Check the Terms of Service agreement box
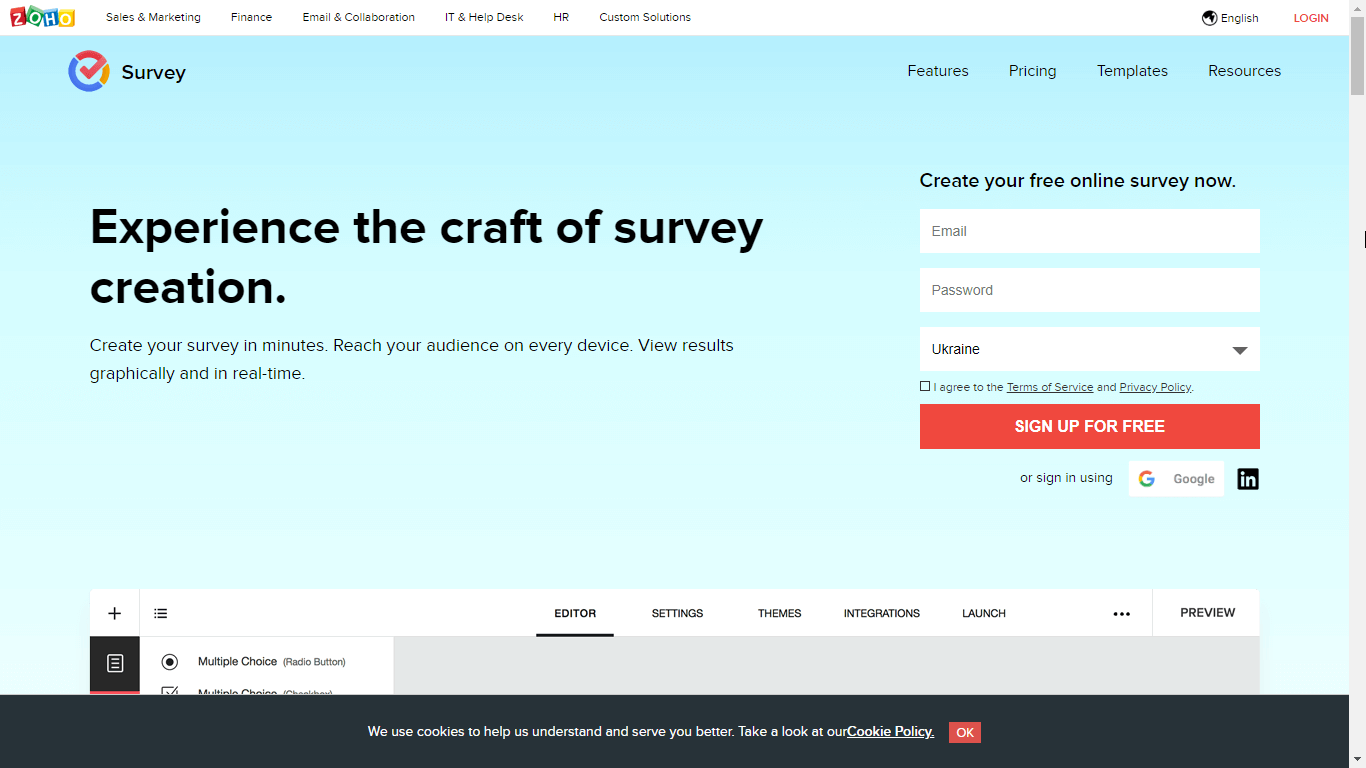Viewport: 1366px width, 768px height. click(x=925, y=386)
